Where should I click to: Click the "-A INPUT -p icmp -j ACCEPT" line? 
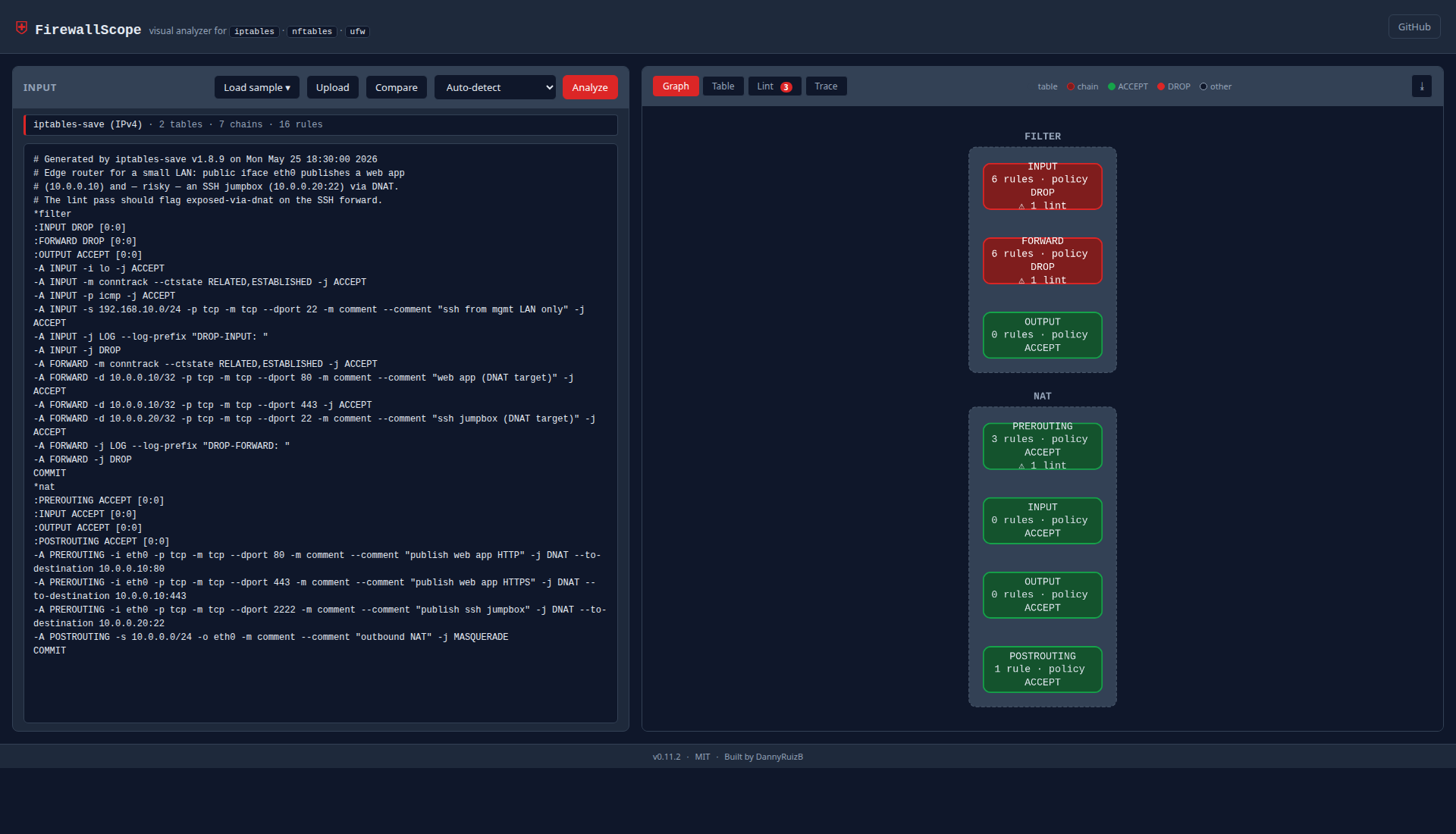tap(105, 296)
